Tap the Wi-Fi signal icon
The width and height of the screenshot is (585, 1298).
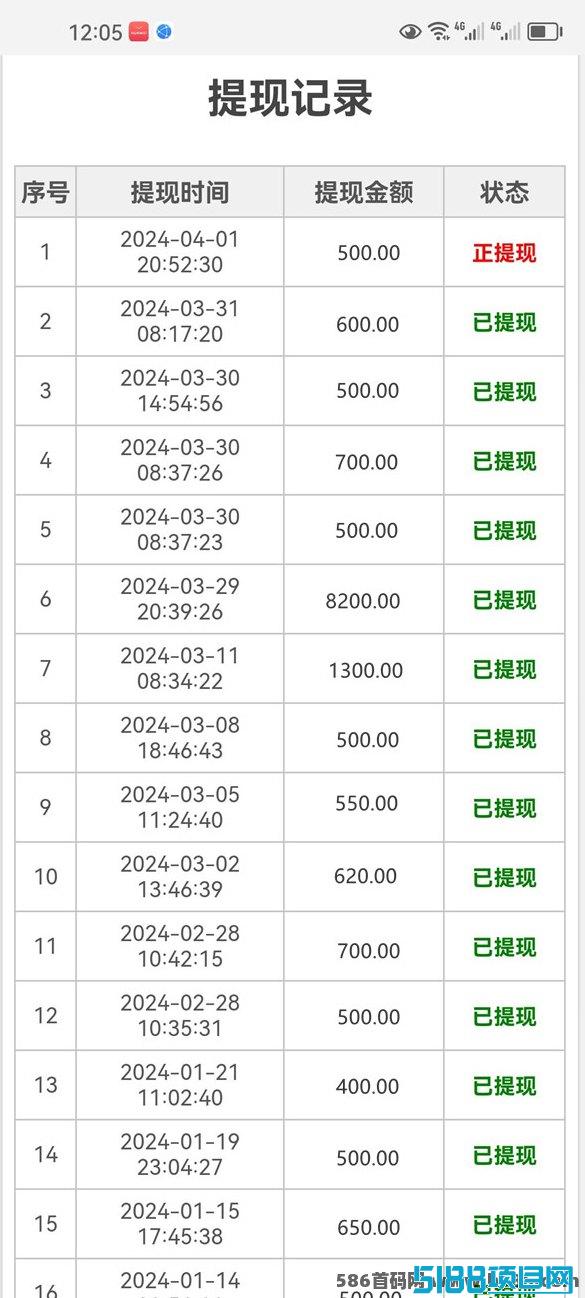pos(439,31)
